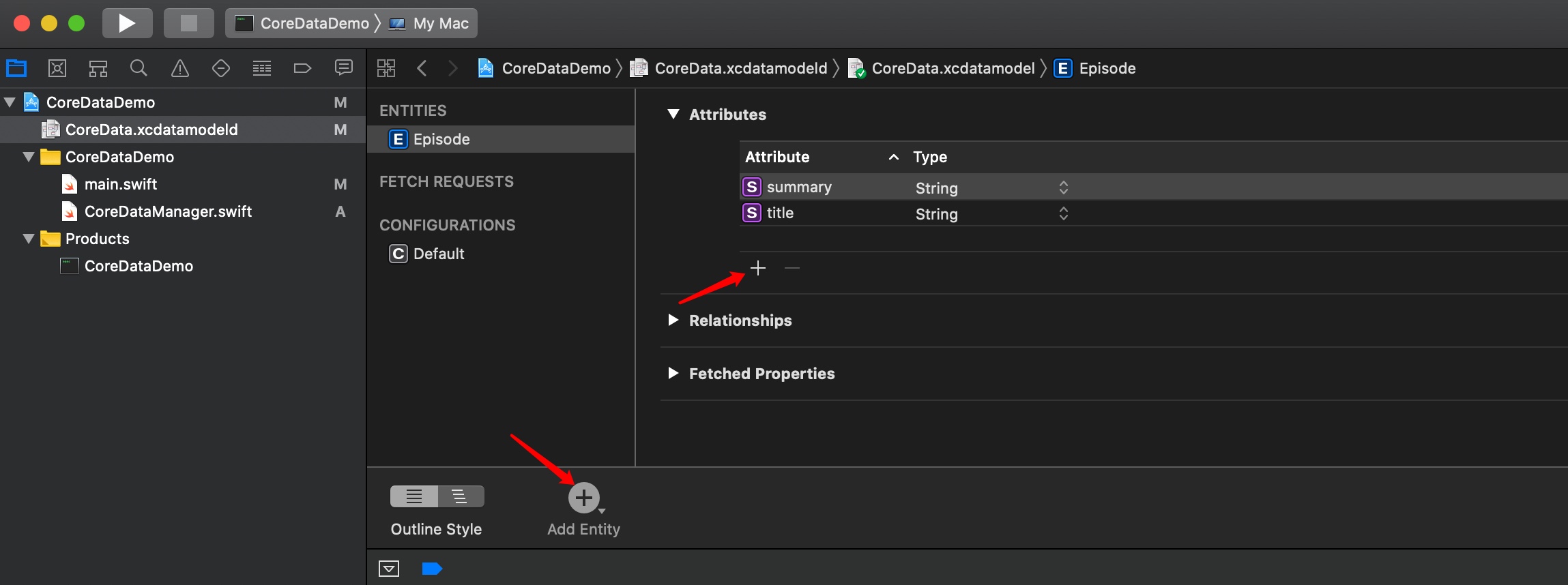Select the Episode entity
Viewport: 1568px width, 585px height.
pyautogui.click(x=501, y=139)
